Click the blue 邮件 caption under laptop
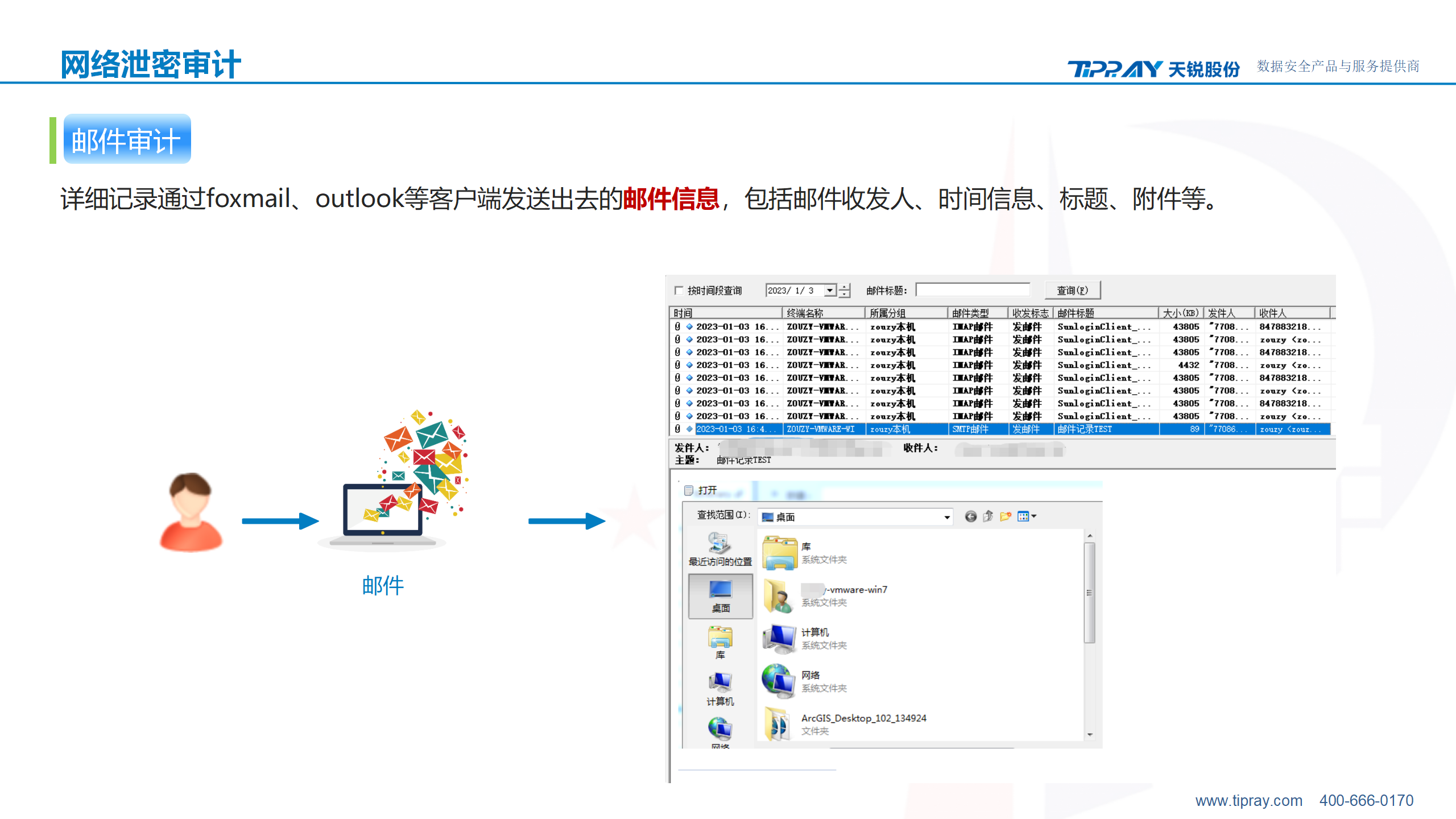Viewport: 1456px width, 819px height. click(x=383, y=585)
